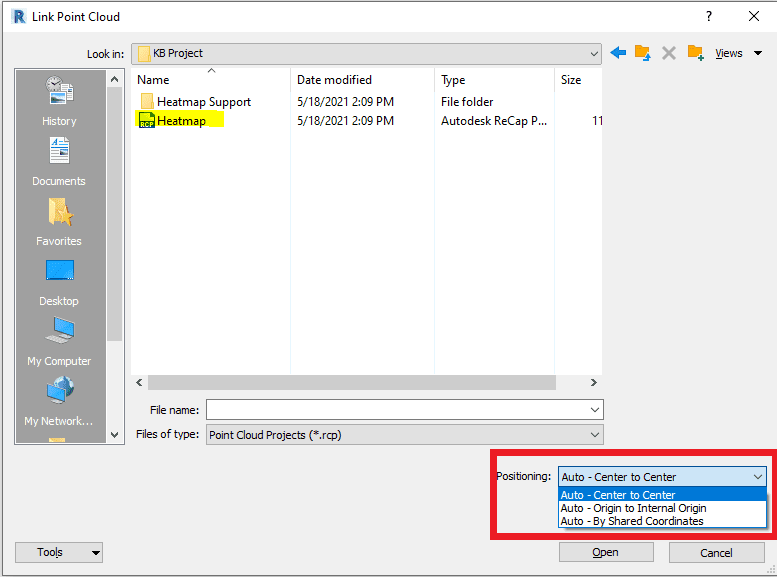Open Documents in places sidebar
Image resolution: width=777 pixels, height=577 pixels.
click(x=59, y=161)
